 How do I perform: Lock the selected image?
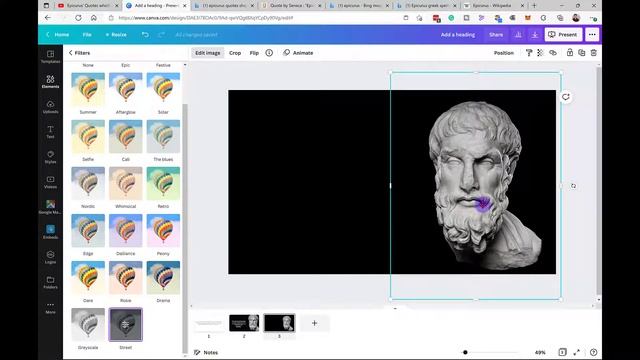570,52
